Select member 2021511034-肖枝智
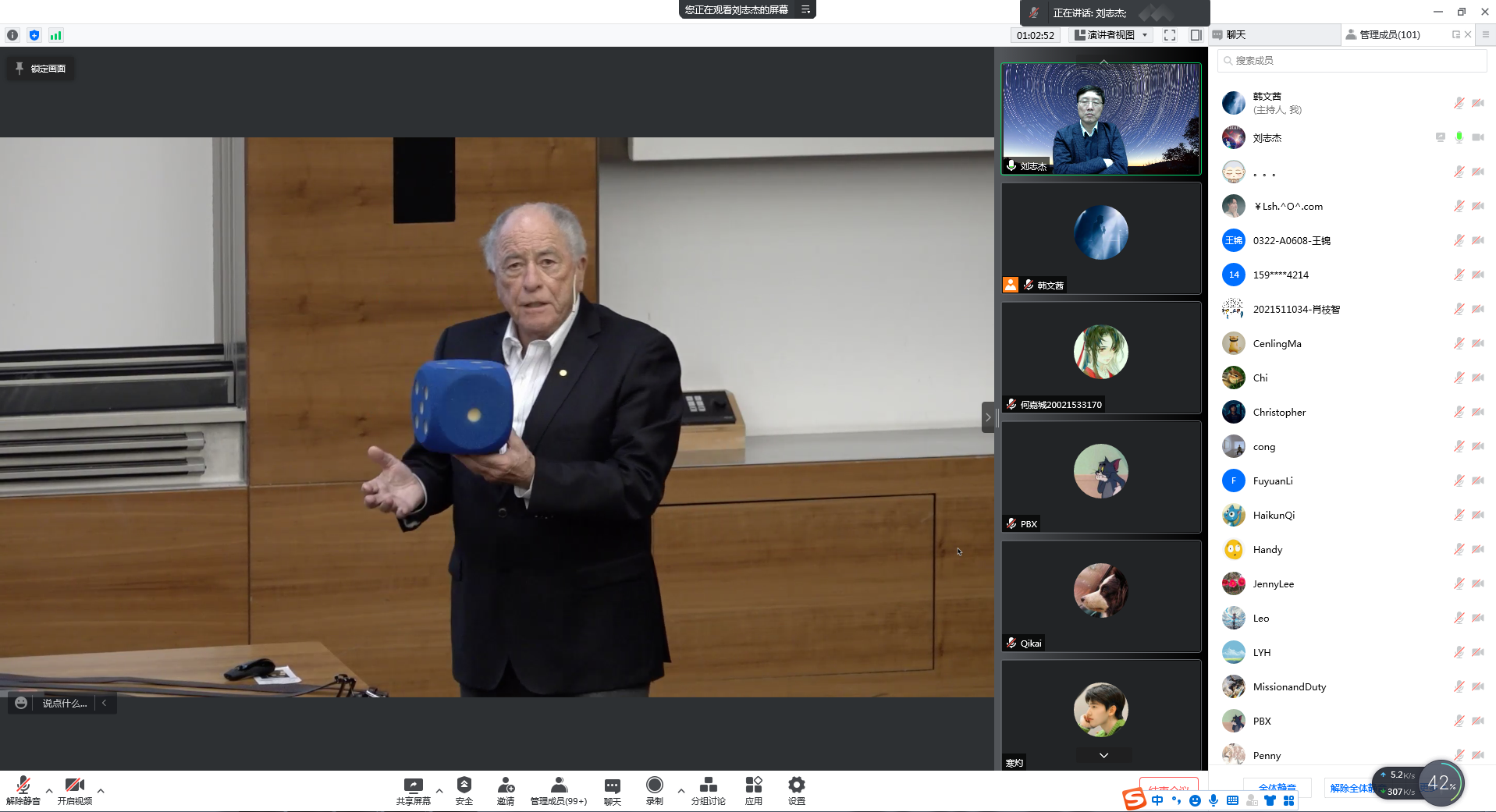The height and width of the screenshot is (812, 1496). 1352,309
